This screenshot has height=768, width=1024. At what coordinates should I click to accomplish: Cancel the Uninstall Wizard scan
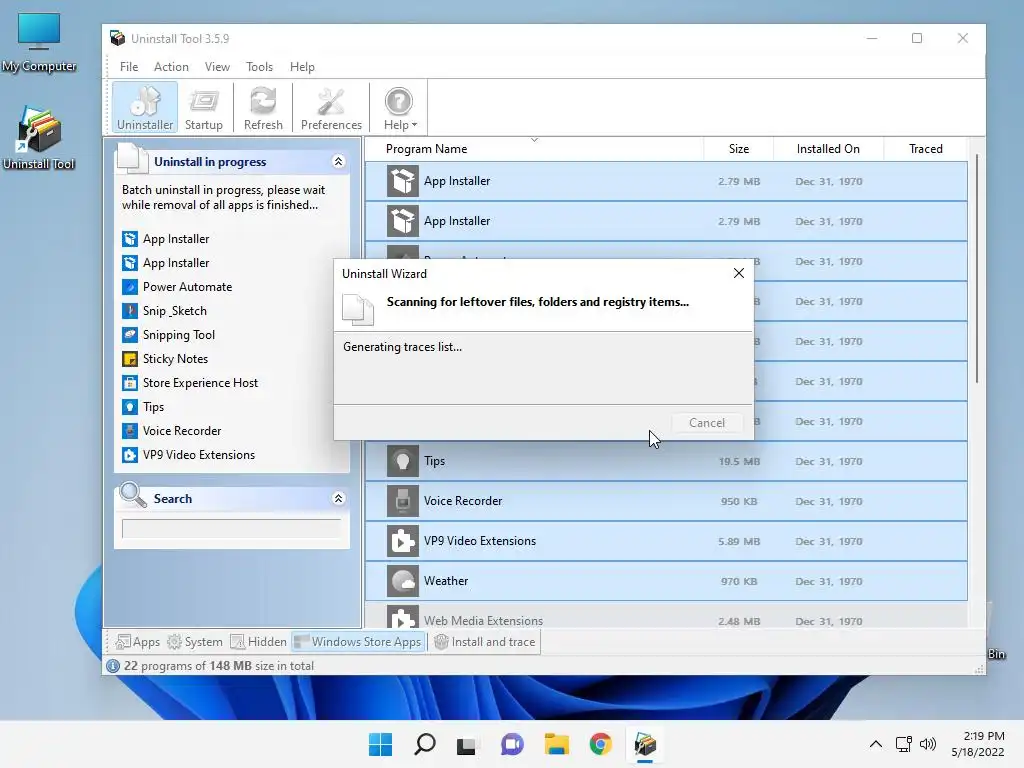click(x=707, y=423)
